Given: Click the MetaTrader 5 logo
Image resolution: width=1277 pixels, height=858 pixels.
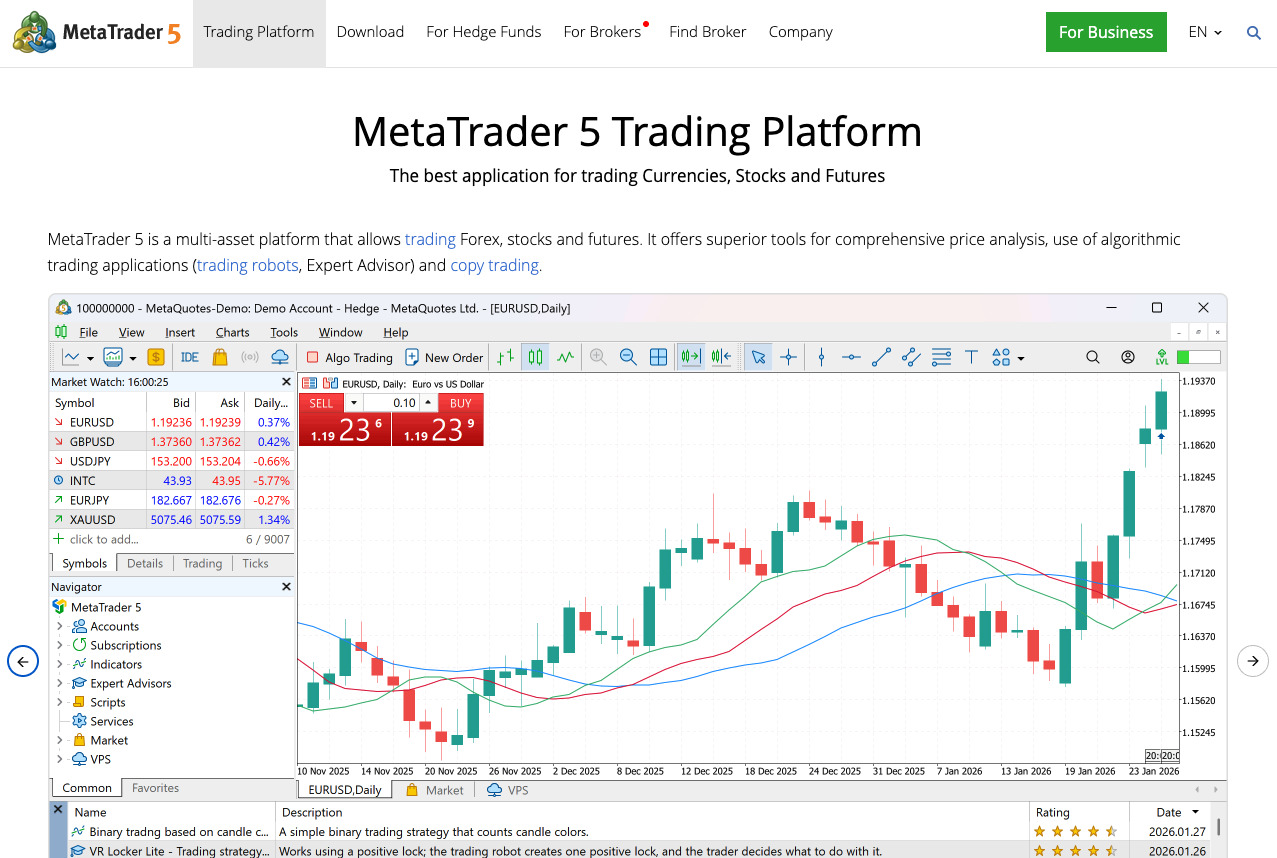Looking at the screenshot, I should [97, 32].
